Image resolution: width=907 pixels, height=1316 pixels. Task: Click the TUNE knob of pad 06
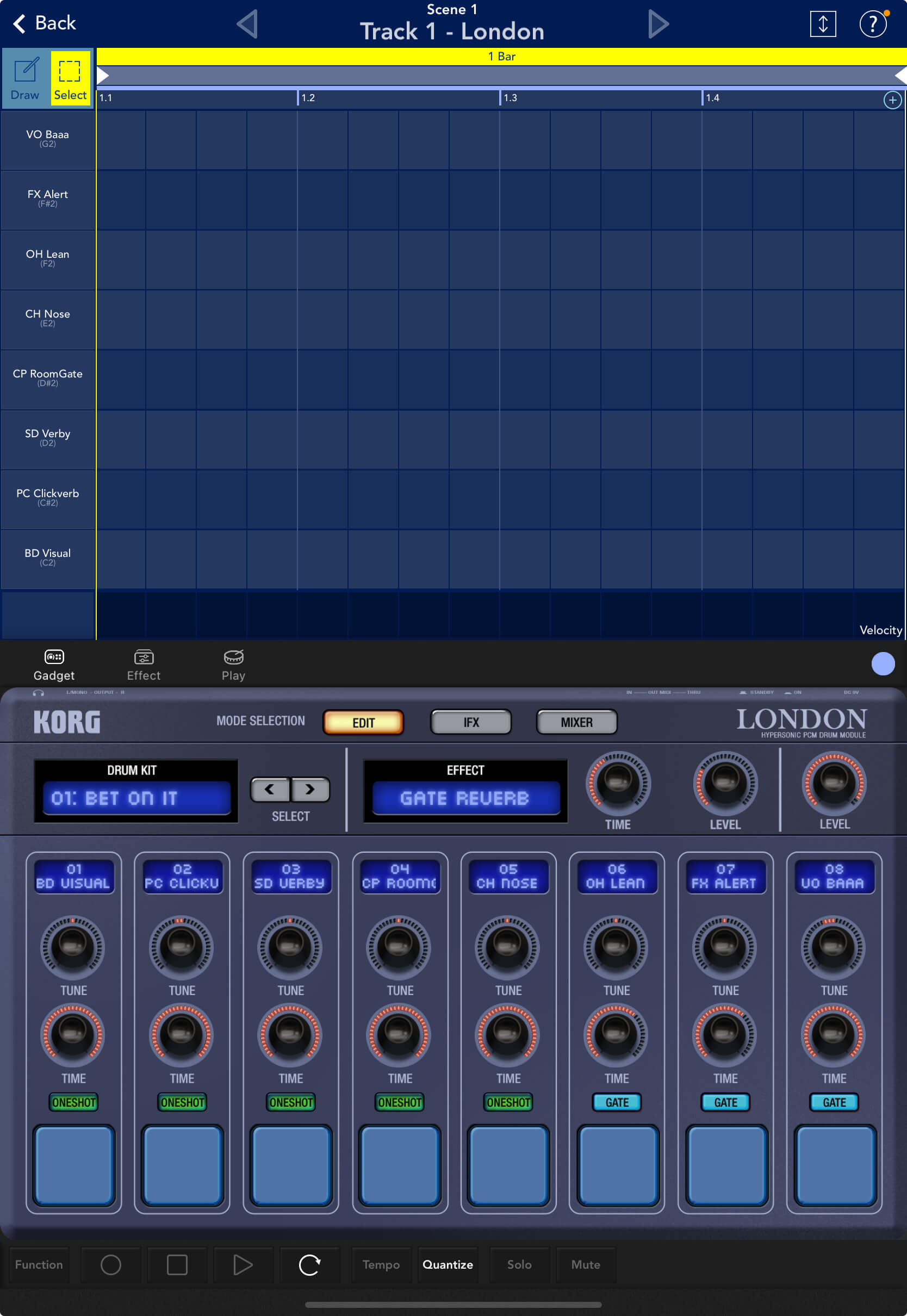pos(616,947)
